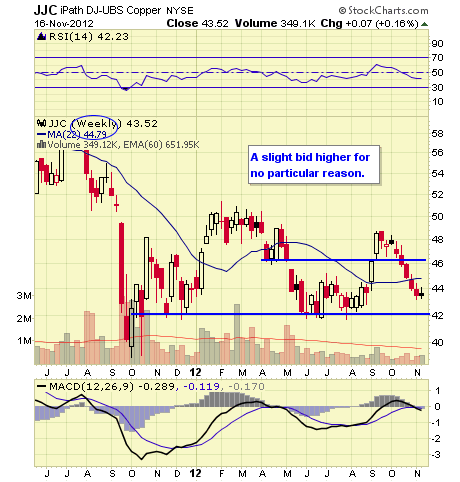Click the 70 level on RSI axis

click(x=437, y=58)
